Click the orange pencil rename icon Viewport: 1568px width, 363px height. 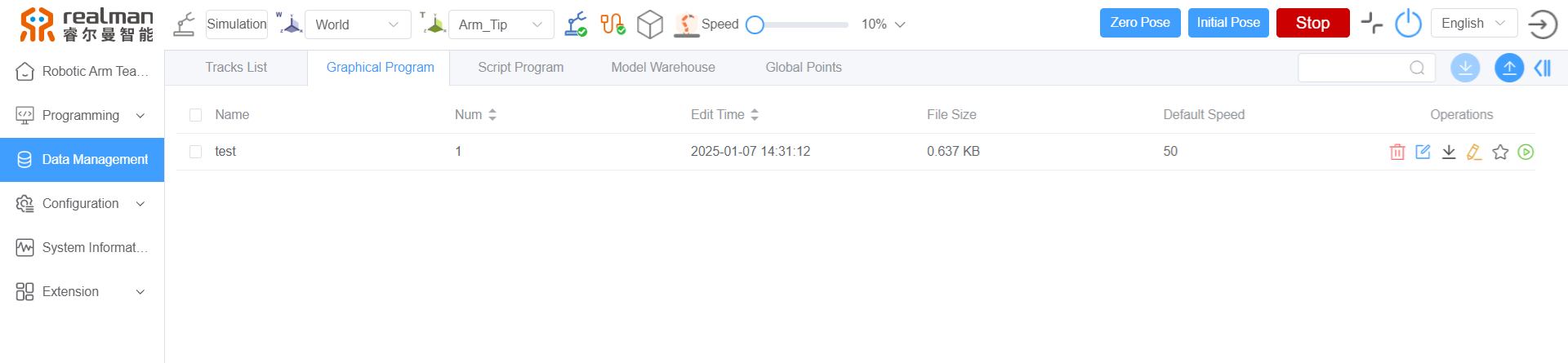click(x=1474, y=152)
